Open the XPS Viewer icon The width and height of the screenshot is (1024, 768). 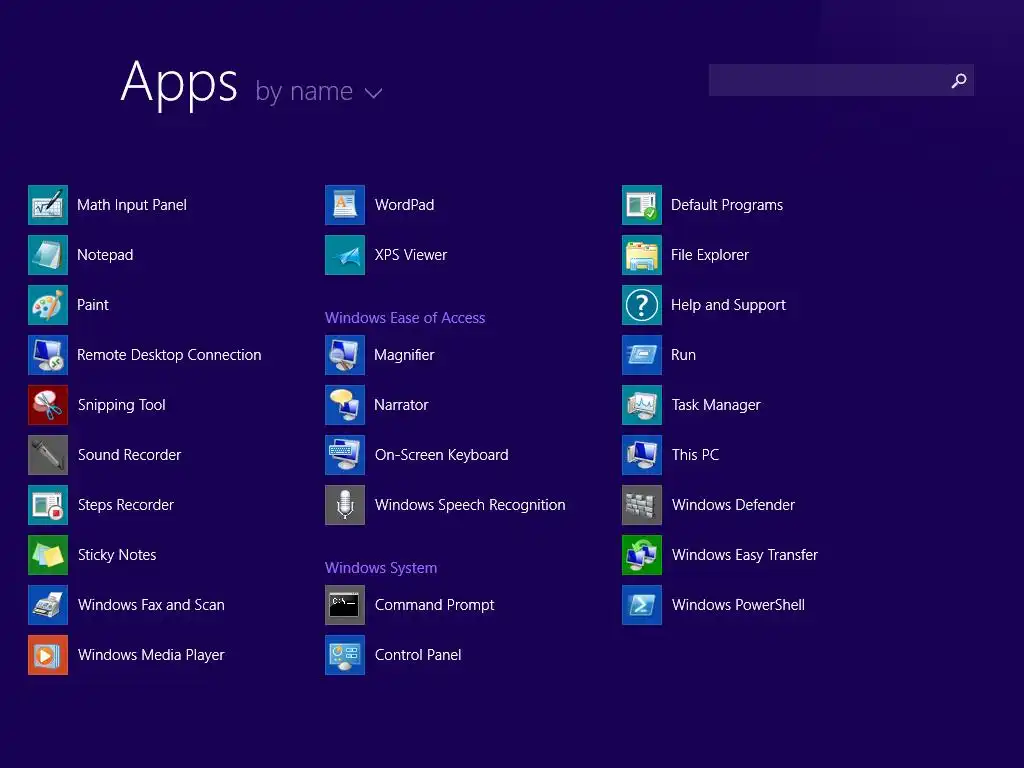pyautogui.click(x=345, y=255)
